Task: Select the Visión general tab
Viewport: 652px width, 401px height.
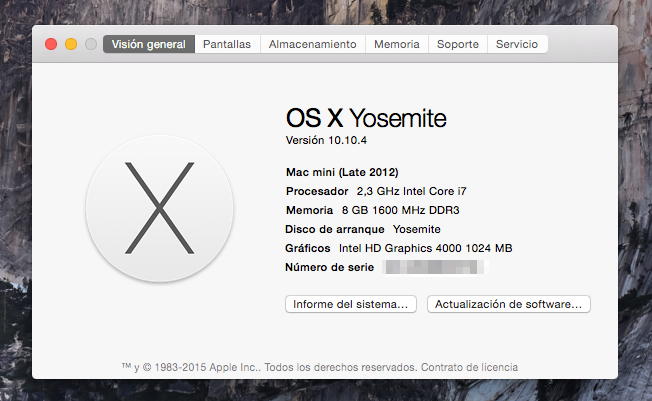Action: point(148,44)
